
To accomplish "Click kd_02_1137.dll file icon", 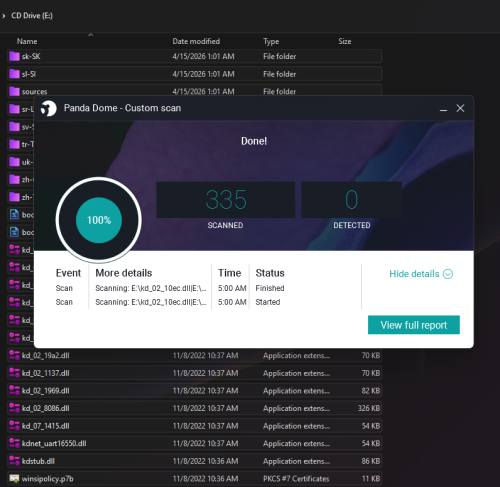I will (x=14, y=373).
